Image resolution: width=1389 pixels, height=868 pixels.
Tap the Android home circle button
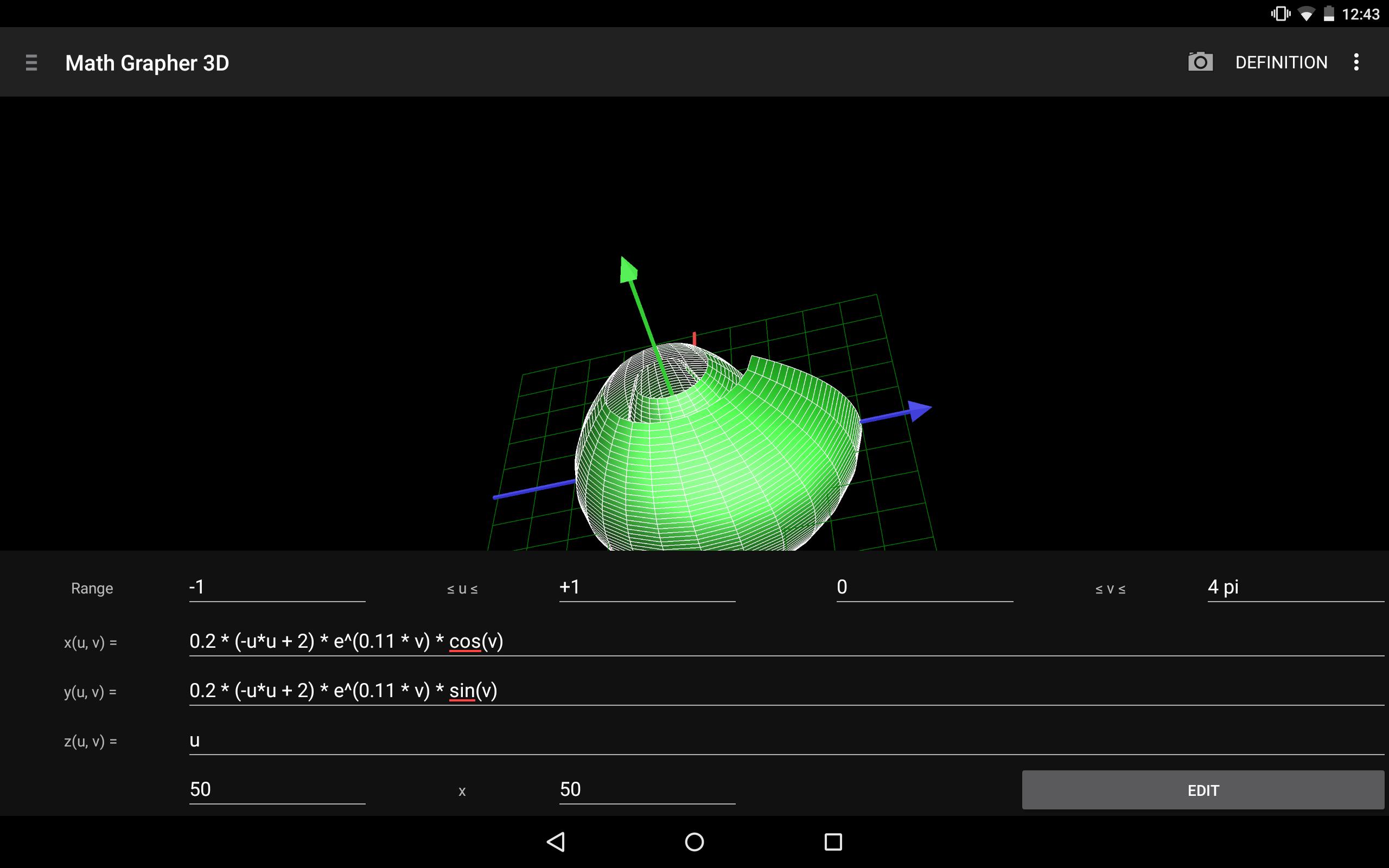pos(694,841)
